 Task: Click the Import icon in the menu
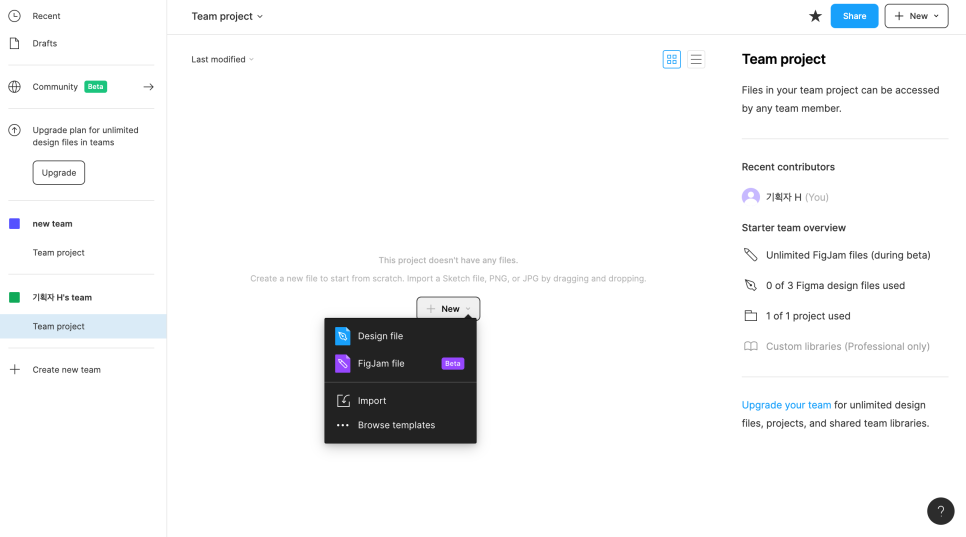point(343,401)
